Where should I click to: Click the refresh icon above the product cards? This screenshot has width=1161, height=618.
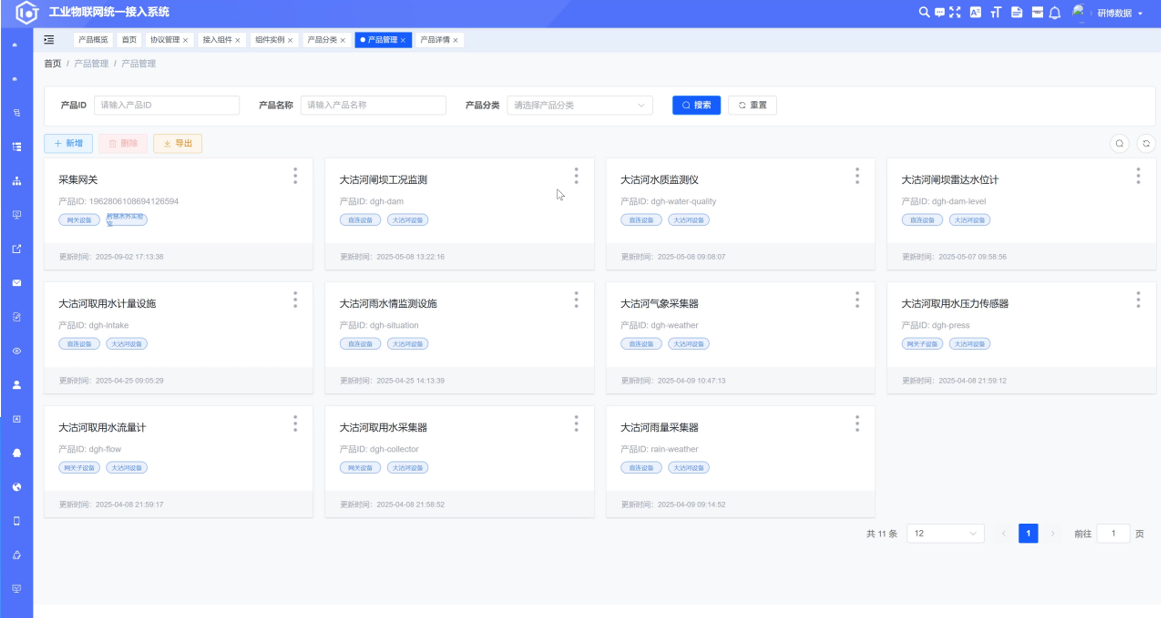[x=1147, y=143]
